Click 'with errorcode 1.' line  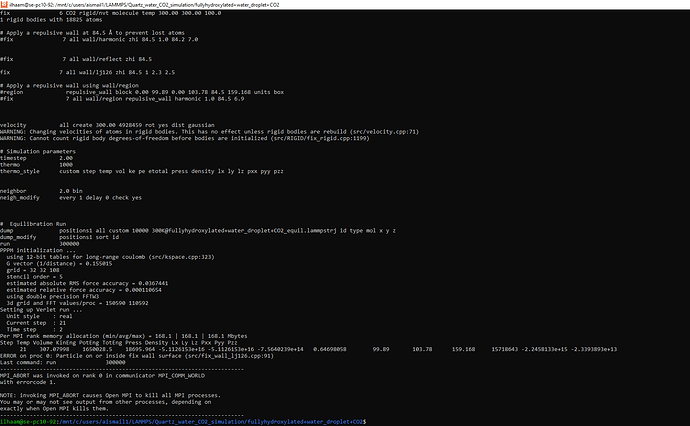tap(28, 383)
